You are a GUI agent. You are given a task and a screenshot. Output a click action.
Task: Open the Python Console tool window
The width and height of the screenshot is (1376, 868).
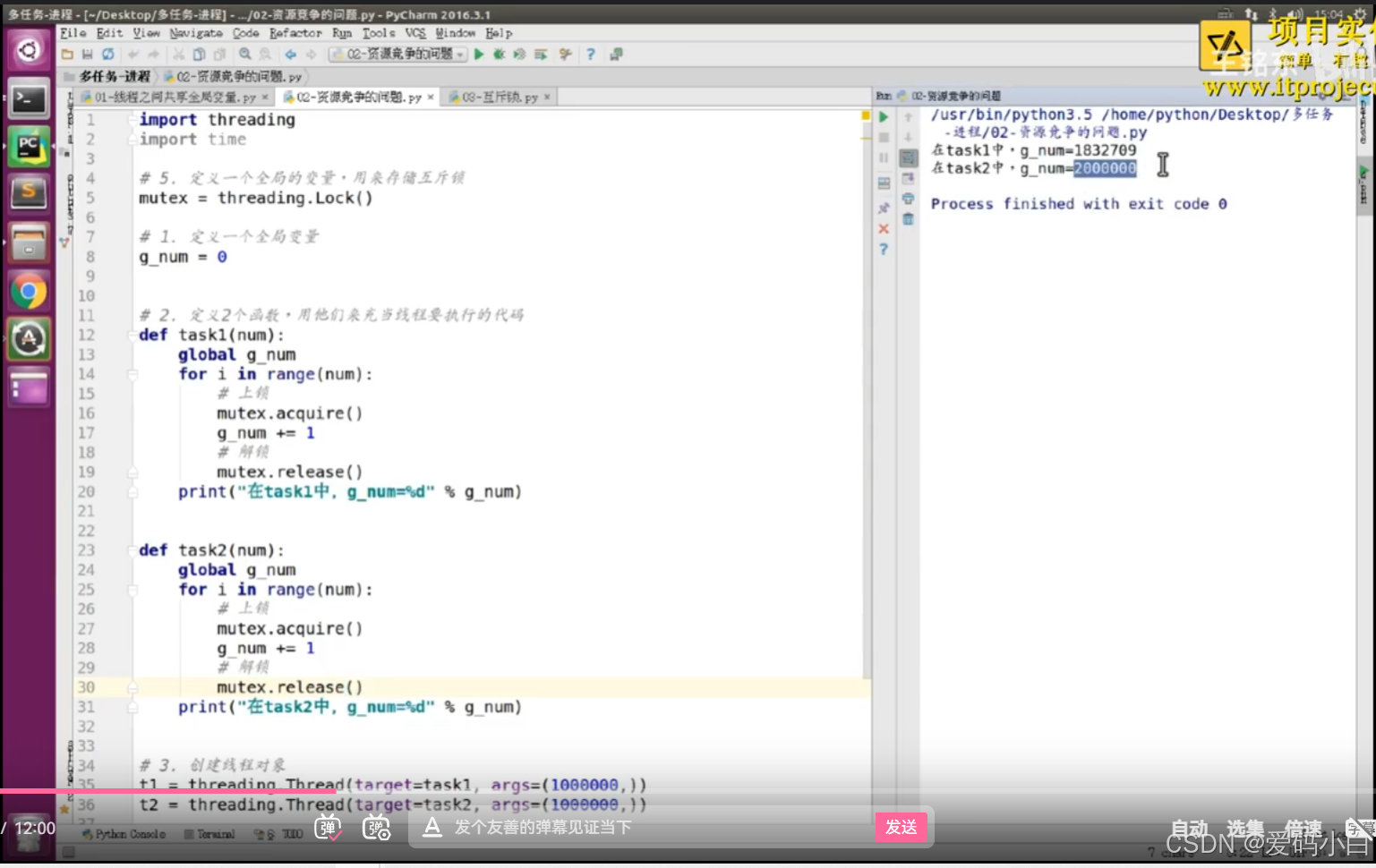click(124, 834)
